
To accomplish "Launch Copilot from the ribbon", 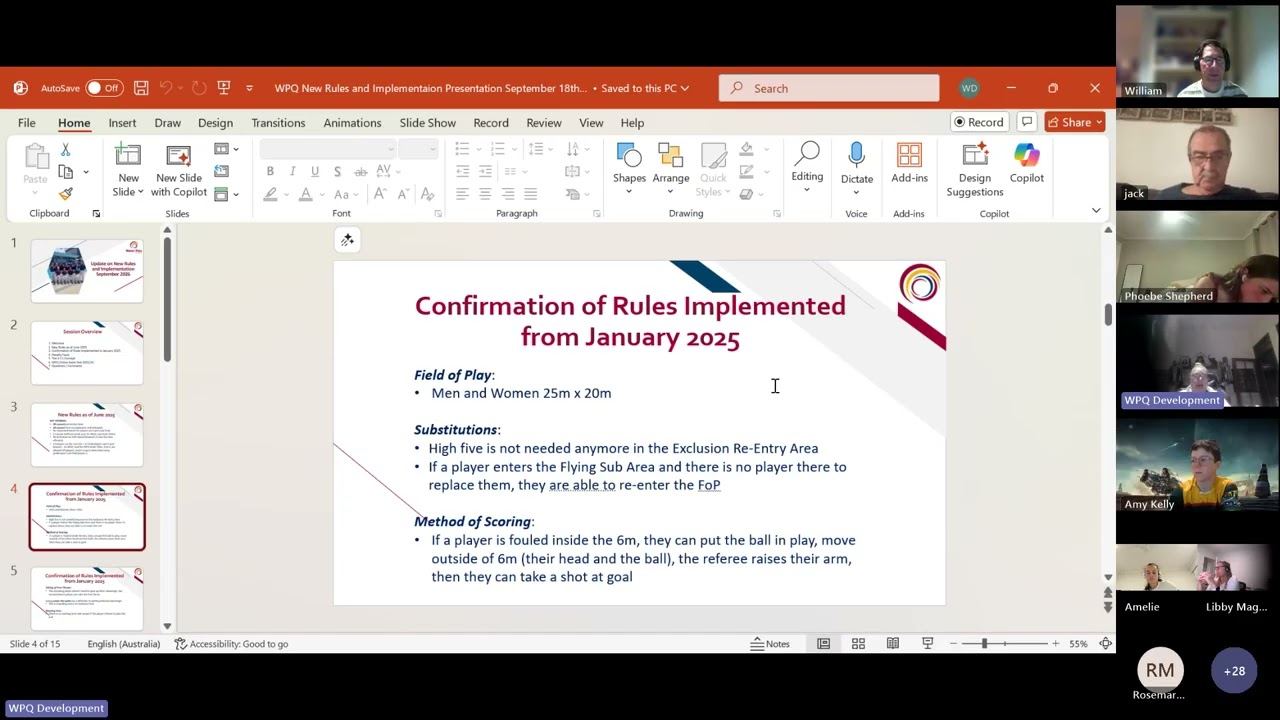I will [x=1026, y=163].
